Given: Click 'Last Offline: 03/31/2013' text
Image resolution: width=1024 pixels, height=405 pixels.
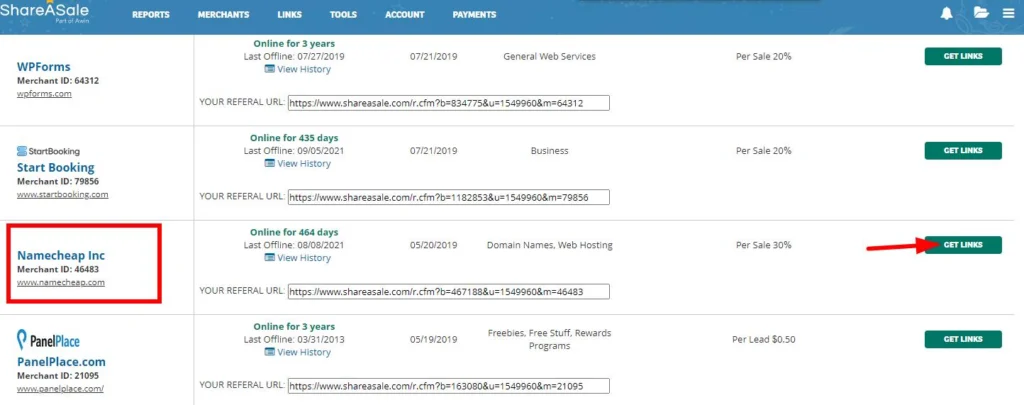Looking at the screenshot, I should tap(294, 339).
